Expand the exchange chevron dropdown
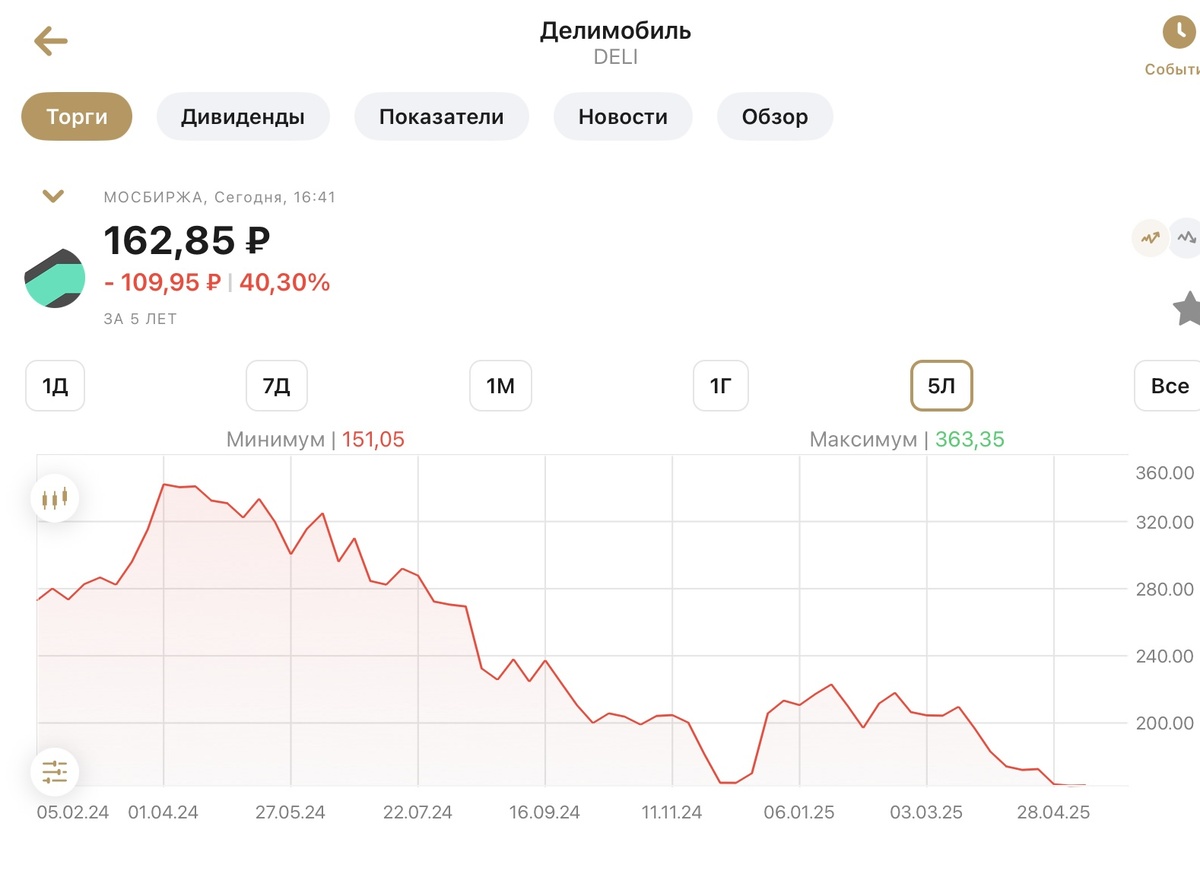 [53, 197]
